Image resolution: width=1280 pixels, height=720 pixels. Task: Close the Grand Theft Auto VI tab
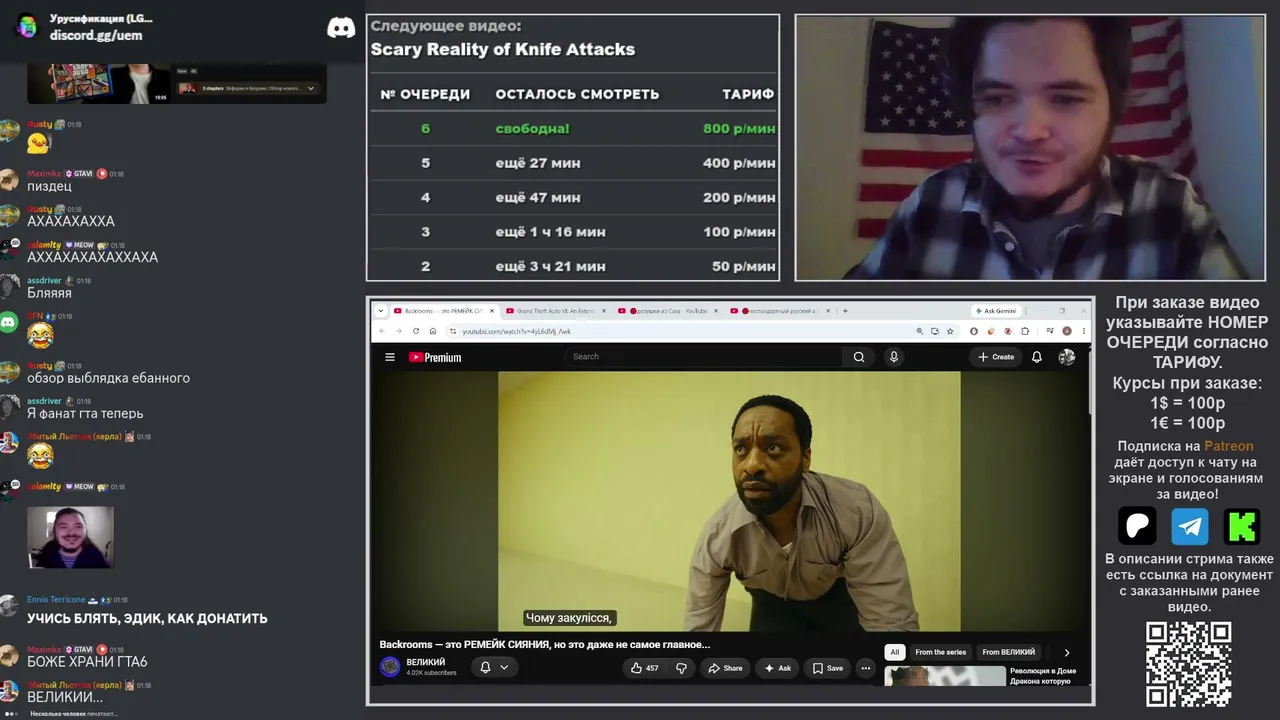605,311
